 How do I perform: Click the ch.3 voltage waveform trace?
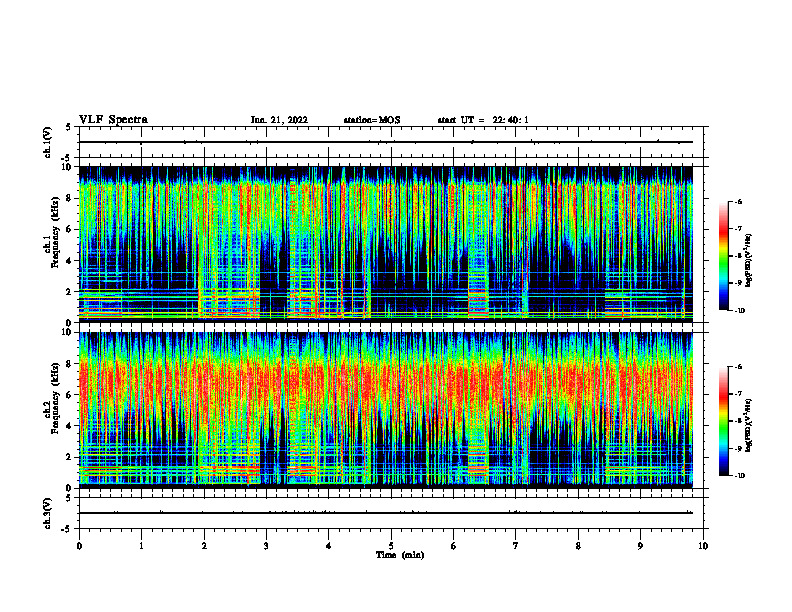pos(386,513)
